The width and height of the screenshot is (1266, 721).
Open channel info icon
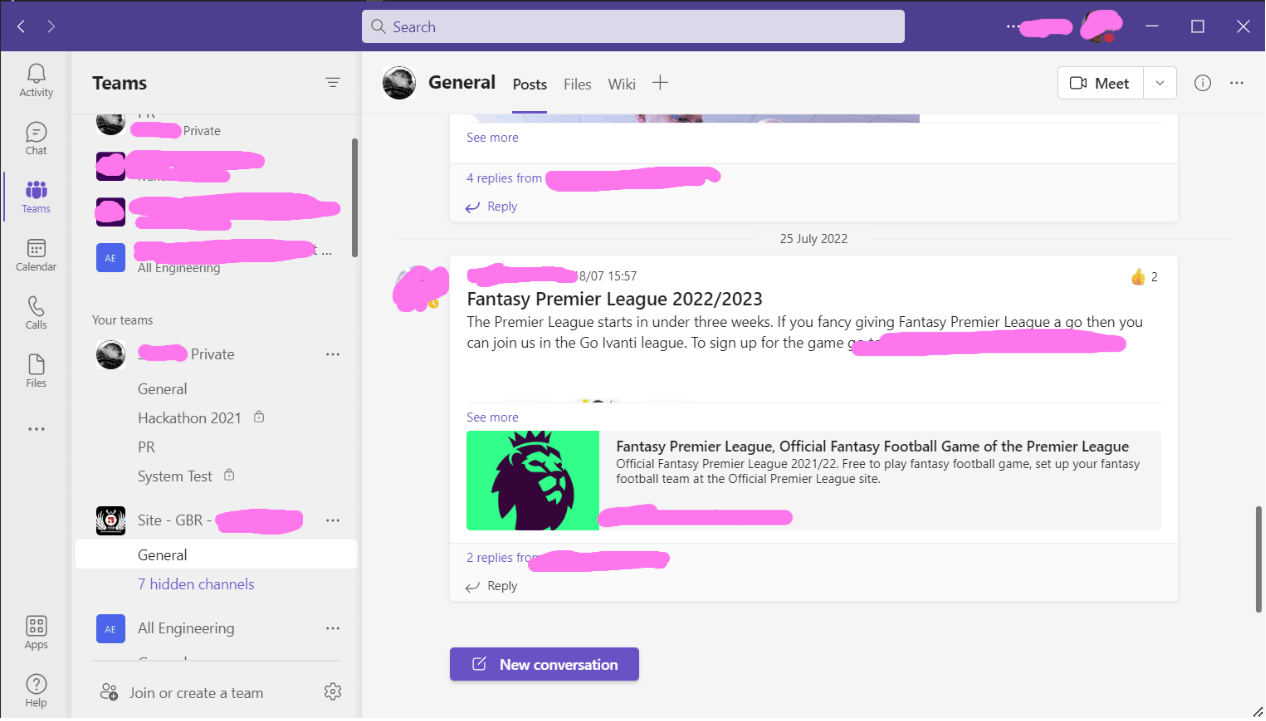[1203, 83]
